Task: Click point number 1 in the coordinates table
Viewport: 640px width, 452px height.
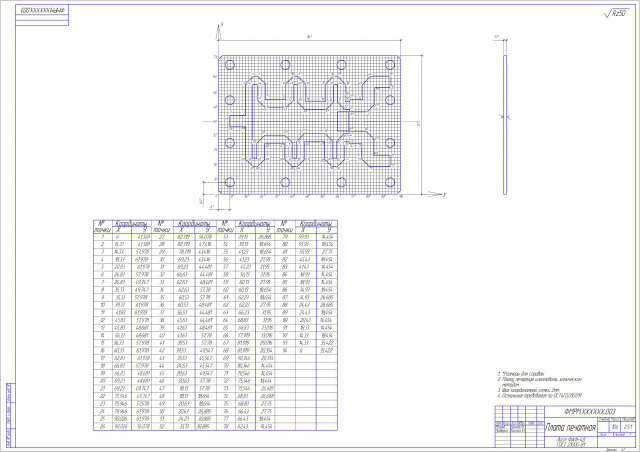Action: click(x=102, y=237)
